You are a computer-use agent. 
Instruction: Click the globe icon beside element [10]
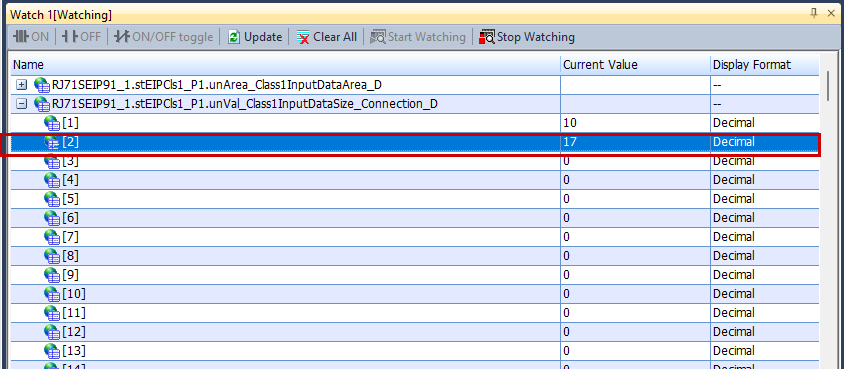pos(52,294)
